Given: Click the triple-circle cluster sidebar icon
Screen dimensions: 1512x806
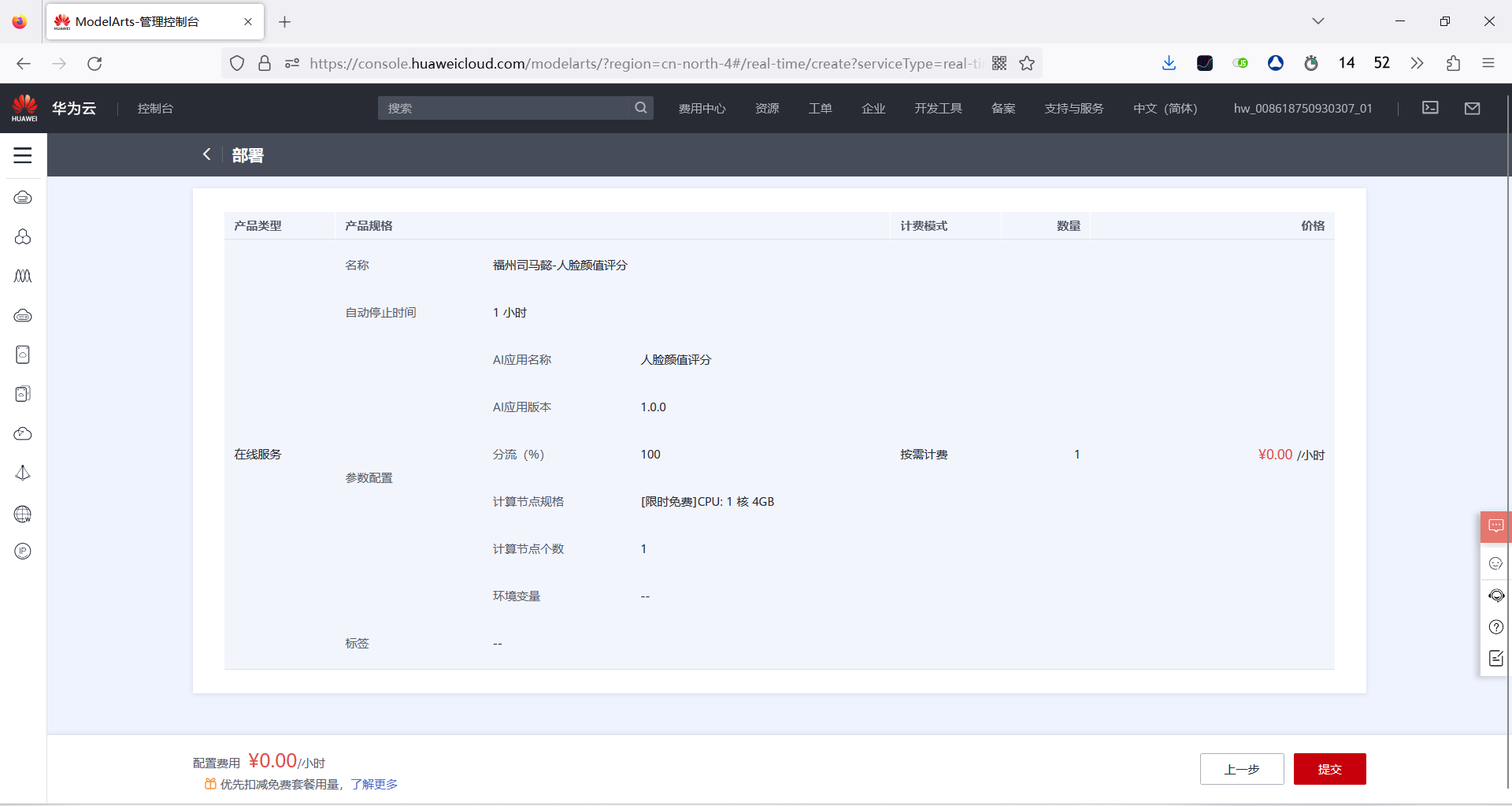Looking at the screenshot, I should (x=23, y=236).
